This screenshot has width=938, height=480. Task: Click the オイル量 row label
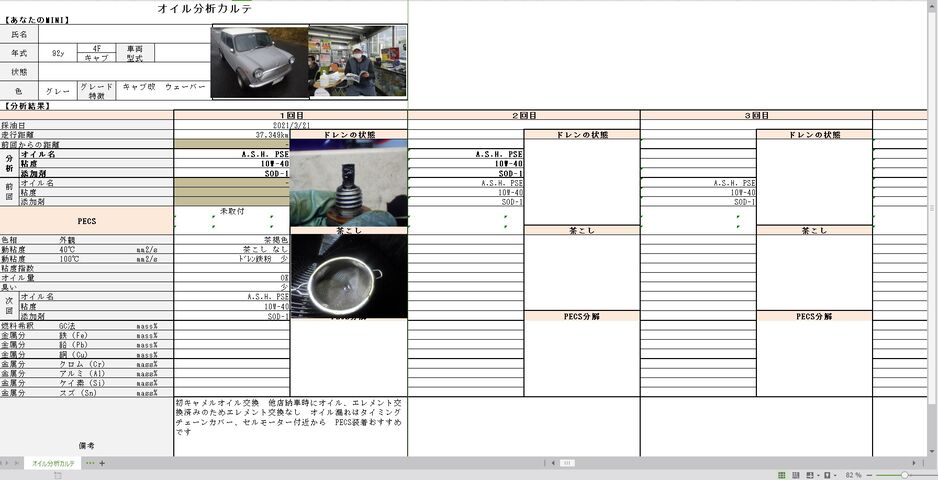[x=87, y=278]
